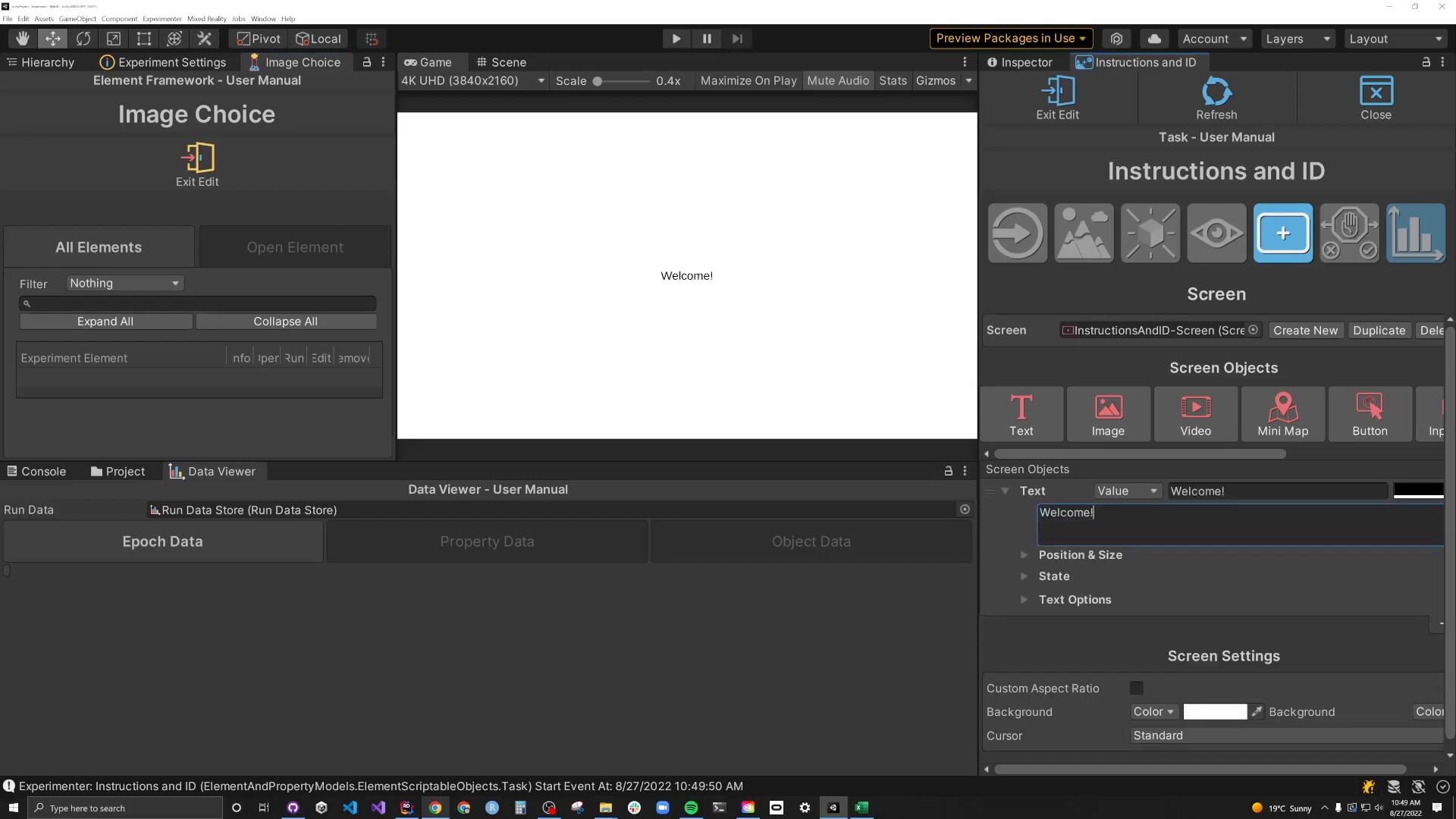
Task: Add an Image screen object
Action: coord(1108,414)
